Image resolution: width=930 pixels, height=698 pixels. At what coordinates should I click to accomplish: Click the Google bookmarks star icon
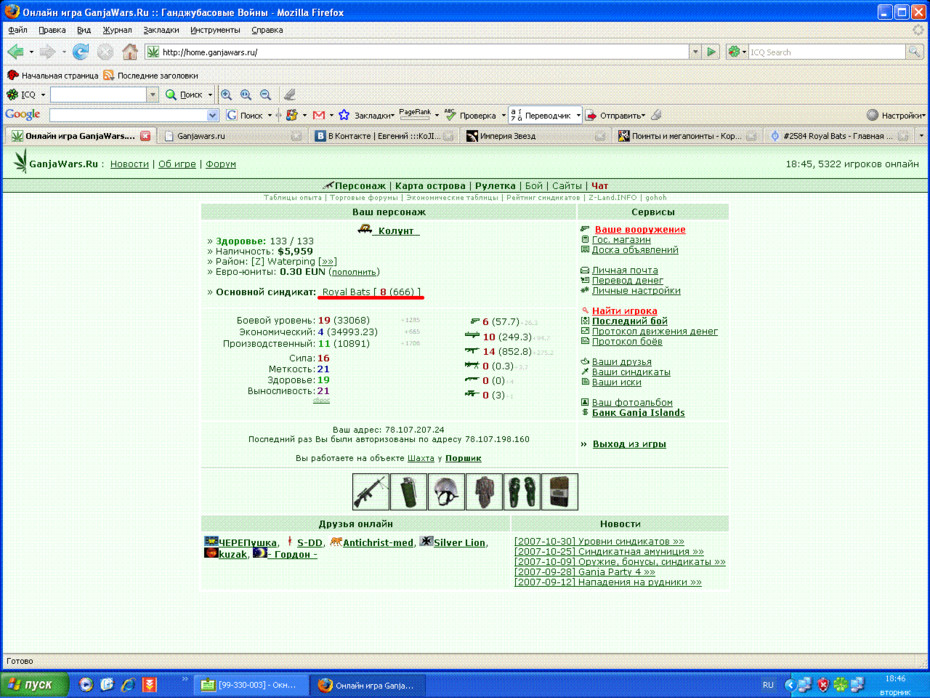point(343,115)
